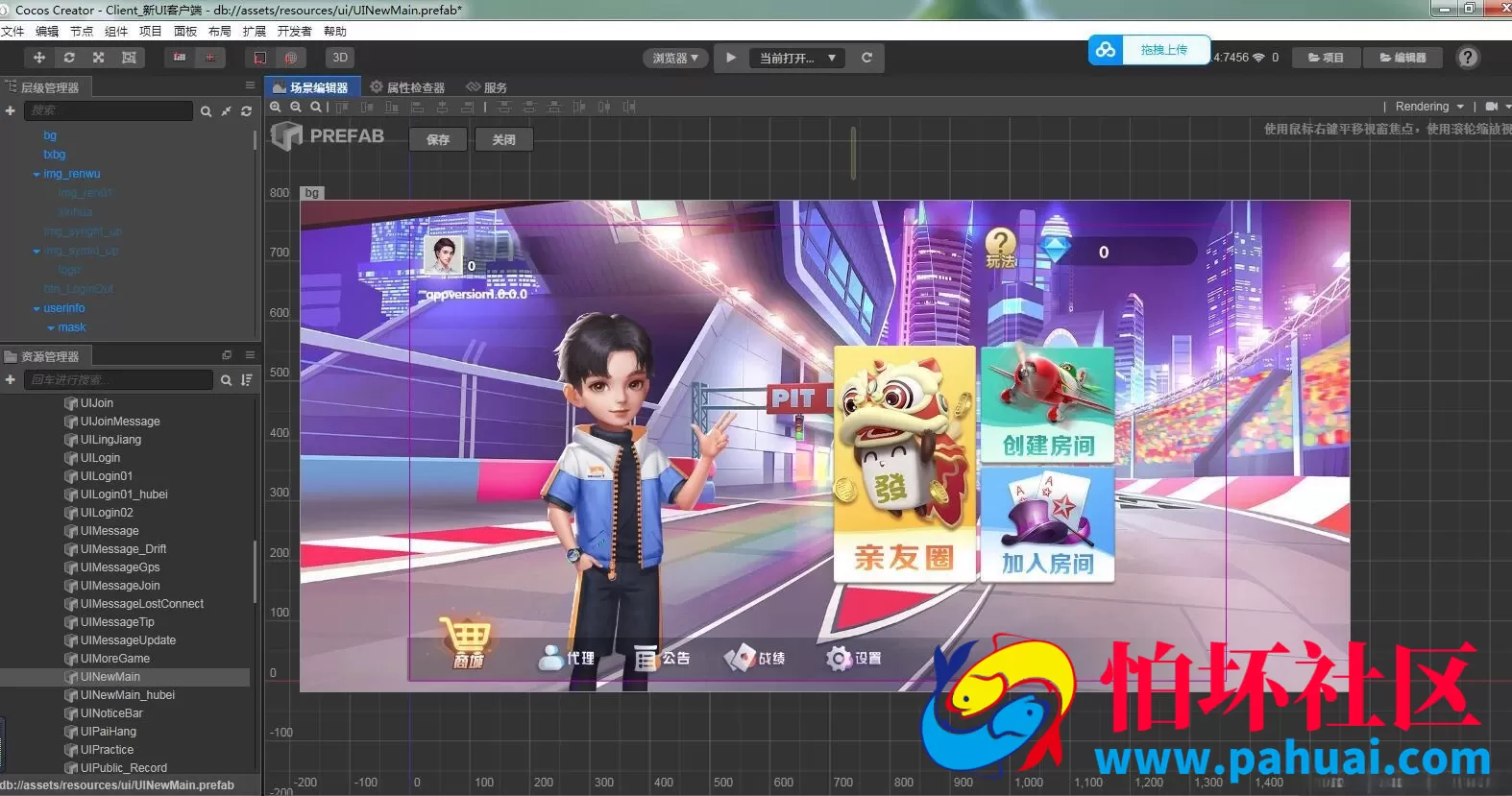Select the rect transform tool

(x=129, y=58)
